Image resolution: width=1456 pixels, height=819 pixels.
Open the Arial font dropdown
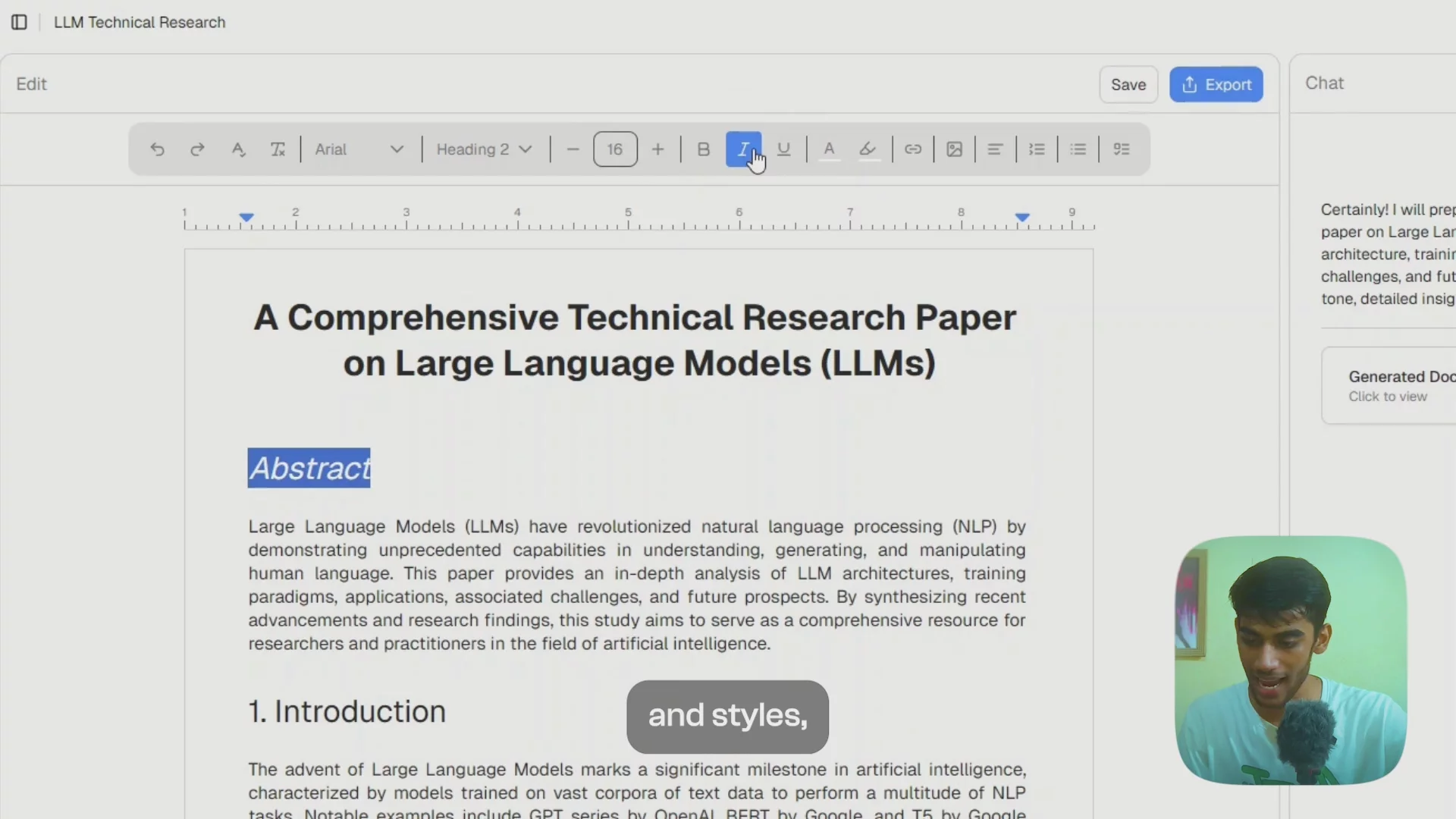pos(359,149)
